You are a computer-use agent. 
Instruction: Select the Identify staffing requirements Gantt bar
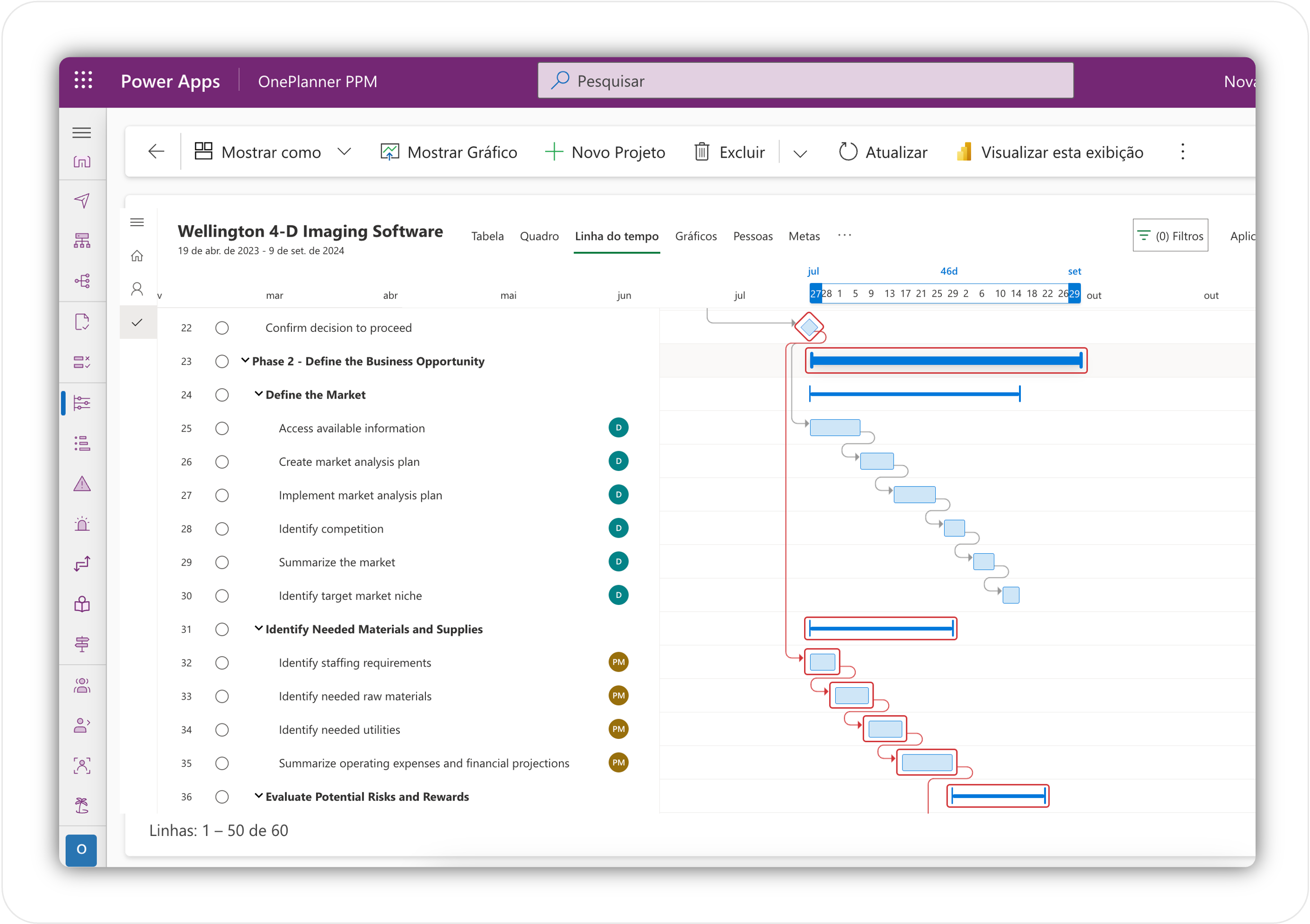tap(822, 662)
